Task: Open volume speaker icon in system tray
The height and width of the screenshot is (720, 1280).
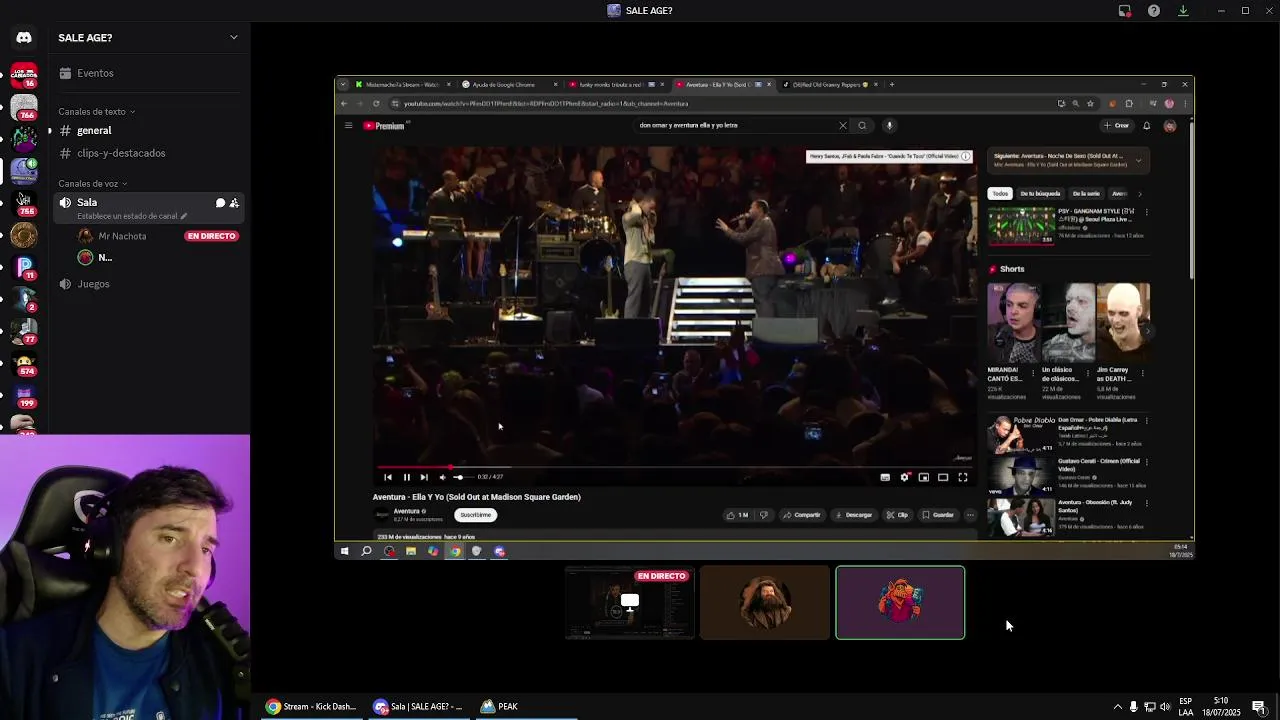Action: point(1165,707)
